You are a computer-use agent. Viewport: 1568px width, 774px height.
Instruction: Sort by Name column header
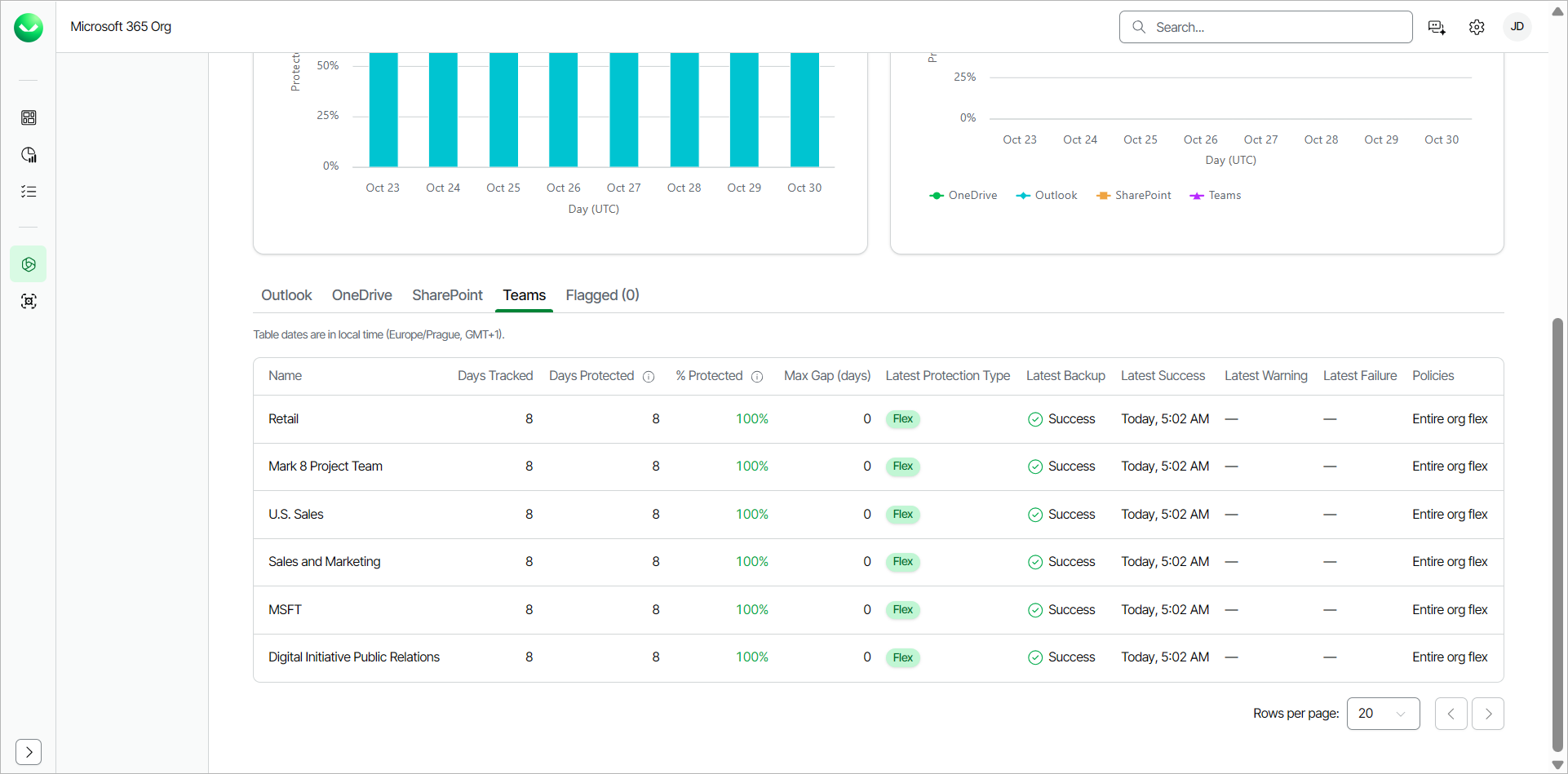tap(286, 376)
